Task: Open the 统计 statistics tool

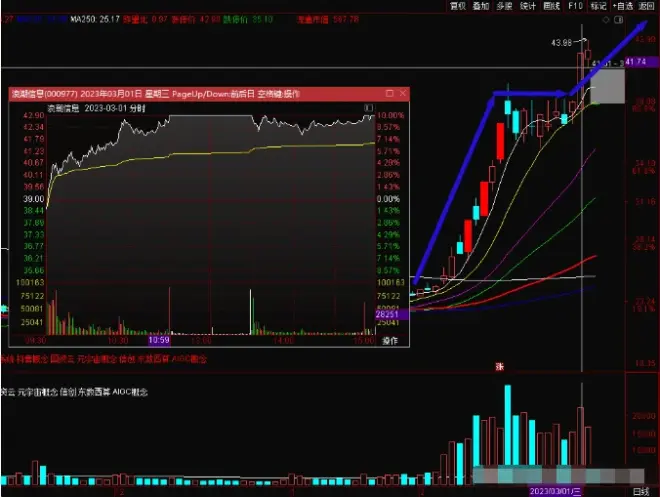Action: point(528,5)
